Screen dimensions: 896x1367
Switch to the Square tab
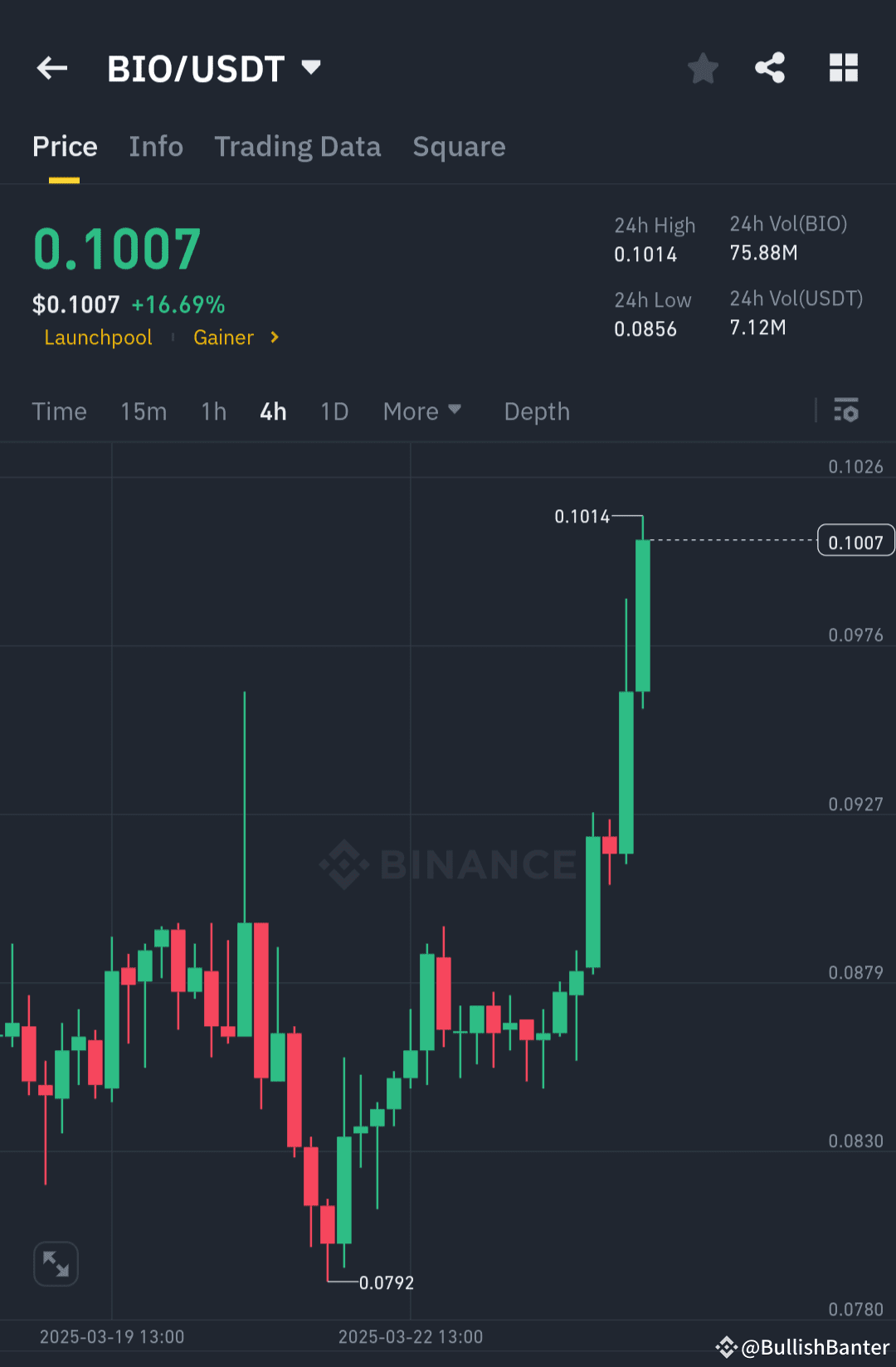tap(459, 146)
